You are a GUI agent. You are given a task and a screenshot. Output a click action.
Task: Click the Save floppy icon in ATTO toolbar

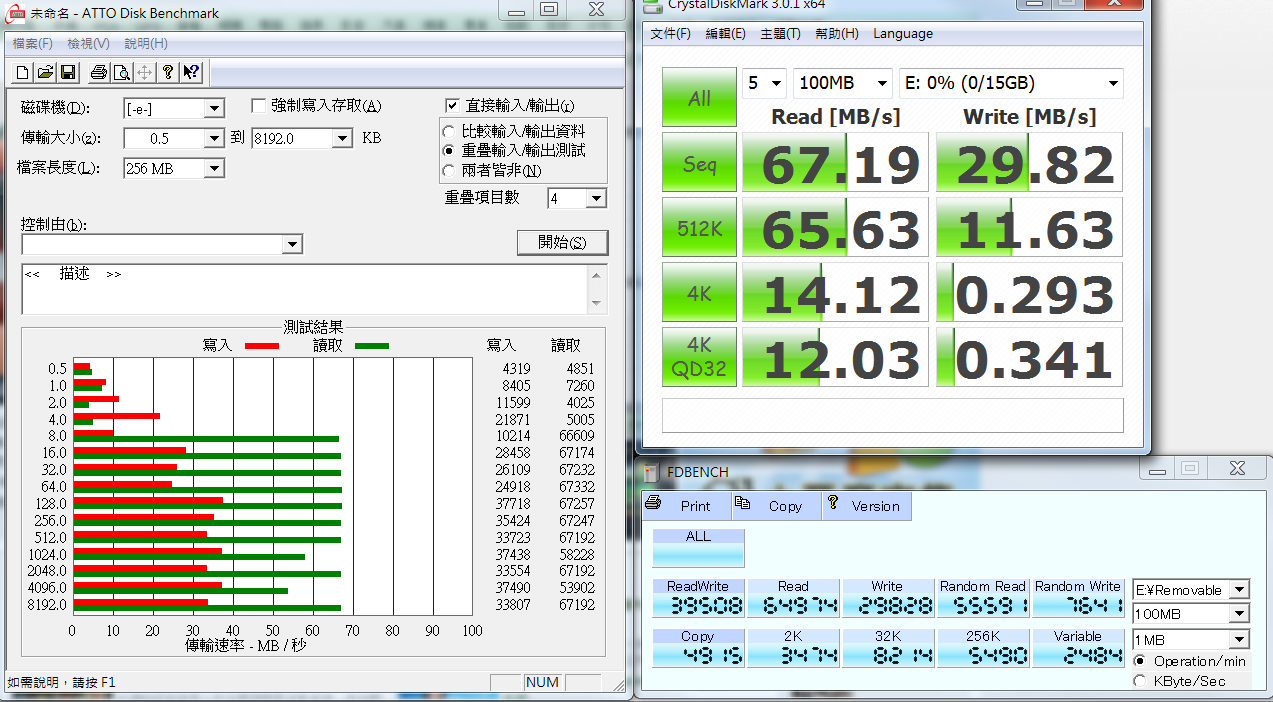[x=67, y=72]
